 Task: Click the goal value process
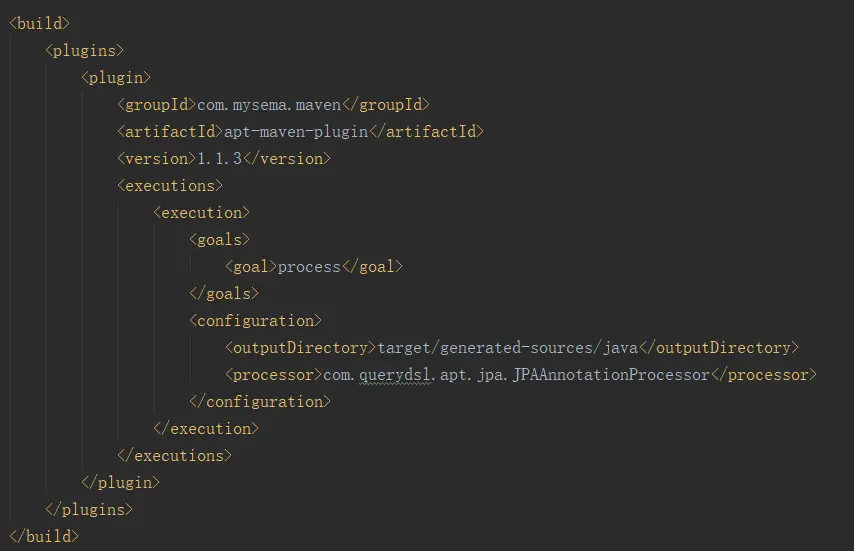[x=309, y=266]
